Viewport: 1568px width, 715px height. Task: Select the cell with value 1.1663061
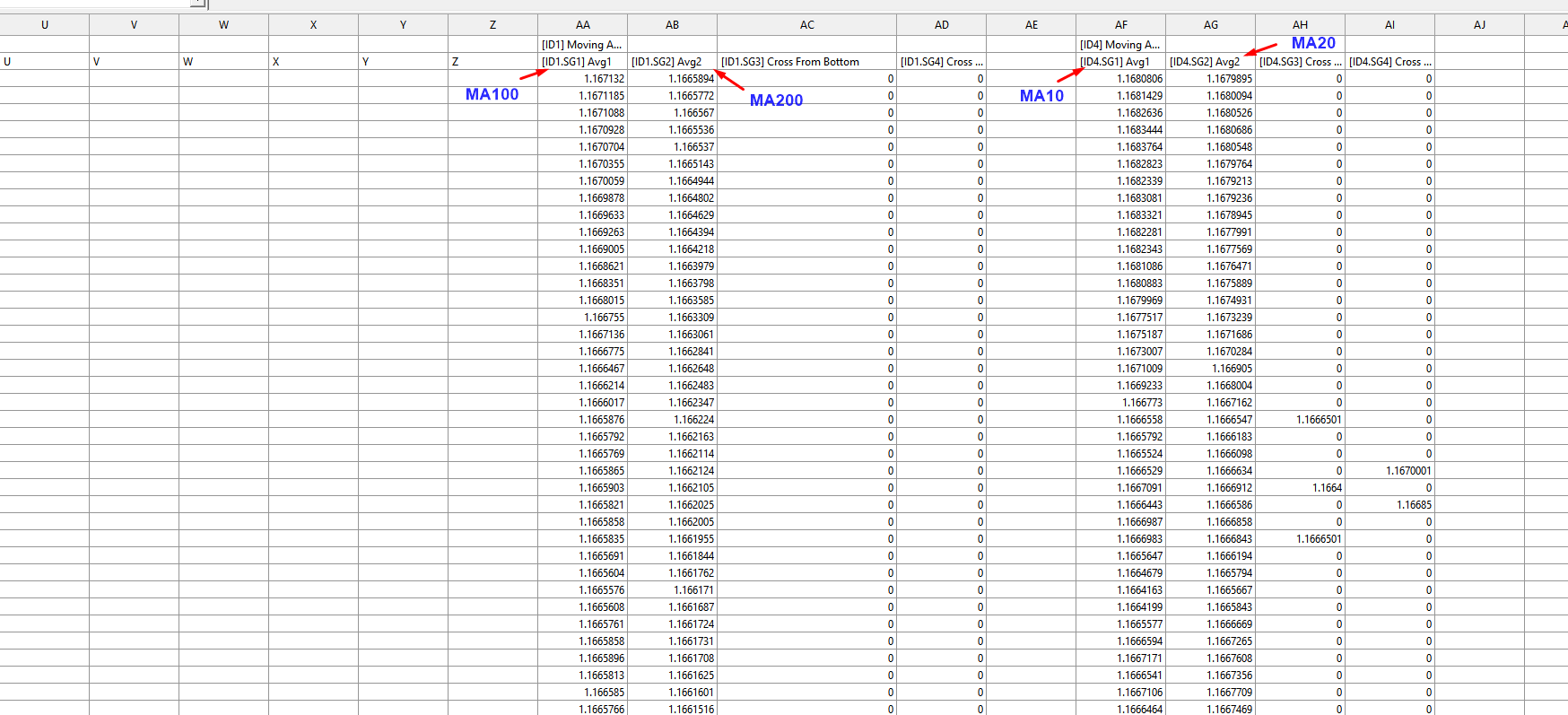[x=673, y=335]
